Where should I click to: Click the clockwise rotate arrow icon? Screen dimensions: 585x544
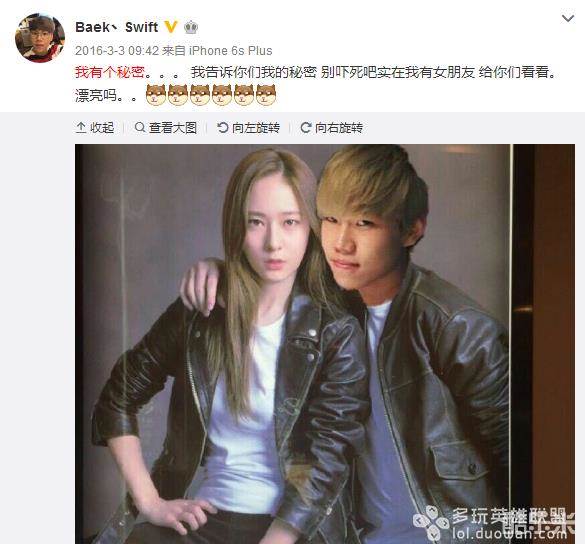(306, 128)
